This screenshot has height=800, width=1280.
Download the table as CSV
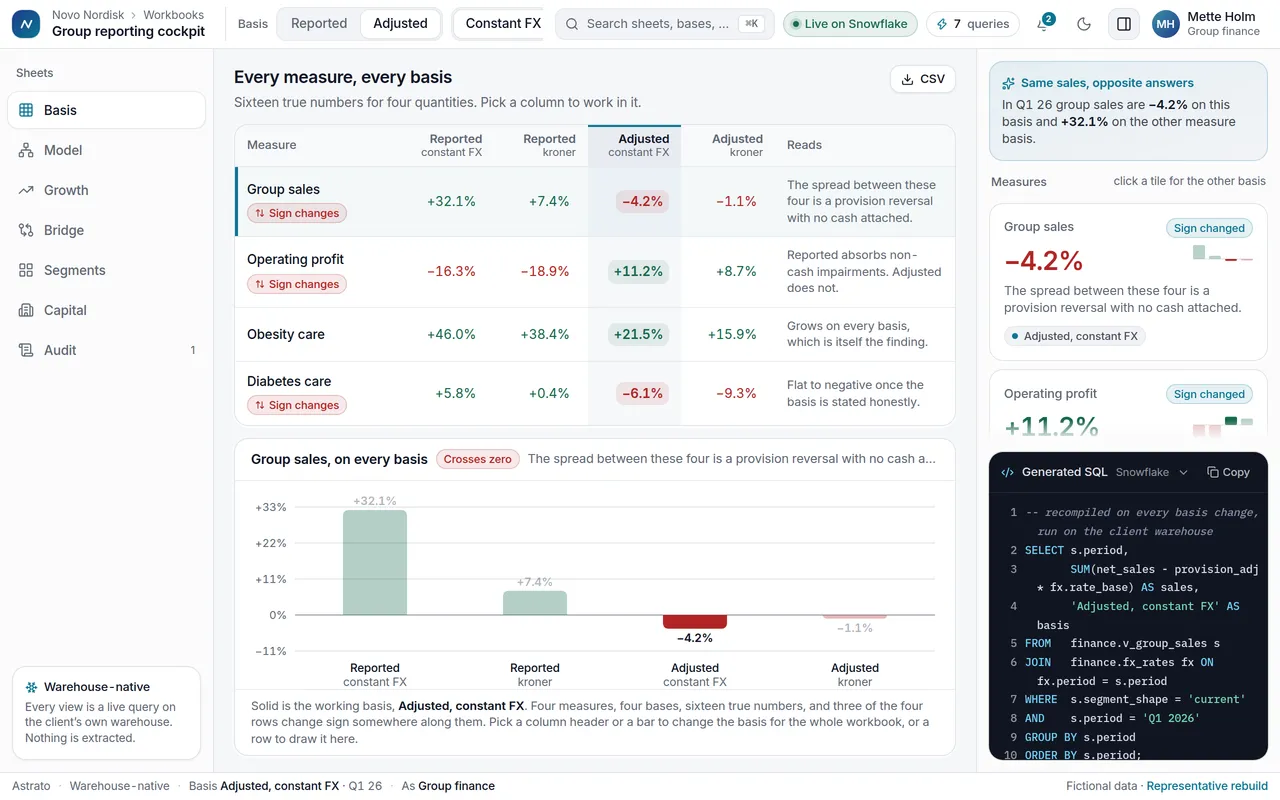923,79
